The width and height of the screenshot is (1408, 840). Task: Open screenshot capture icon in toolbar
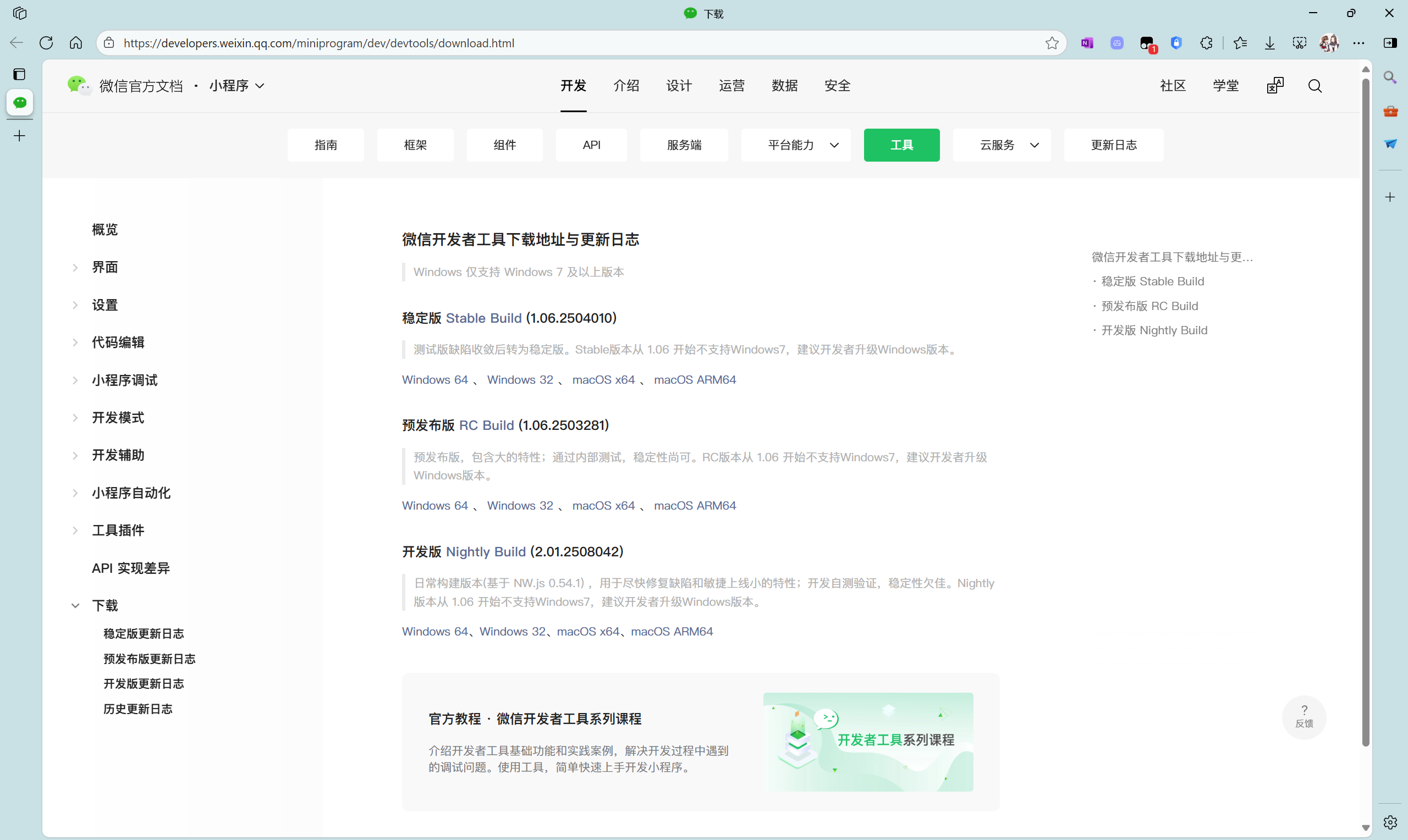(x=1300, y=43)
